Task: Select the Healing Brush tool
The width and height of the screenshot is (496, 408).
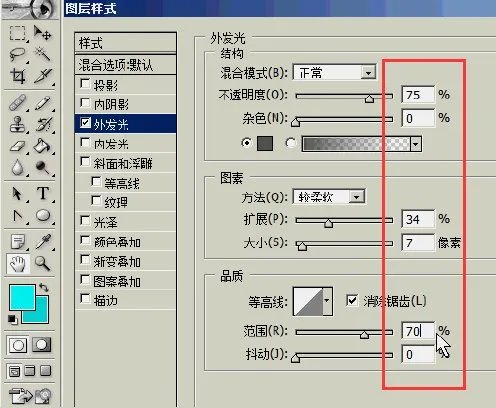Action: click(17, 103)
